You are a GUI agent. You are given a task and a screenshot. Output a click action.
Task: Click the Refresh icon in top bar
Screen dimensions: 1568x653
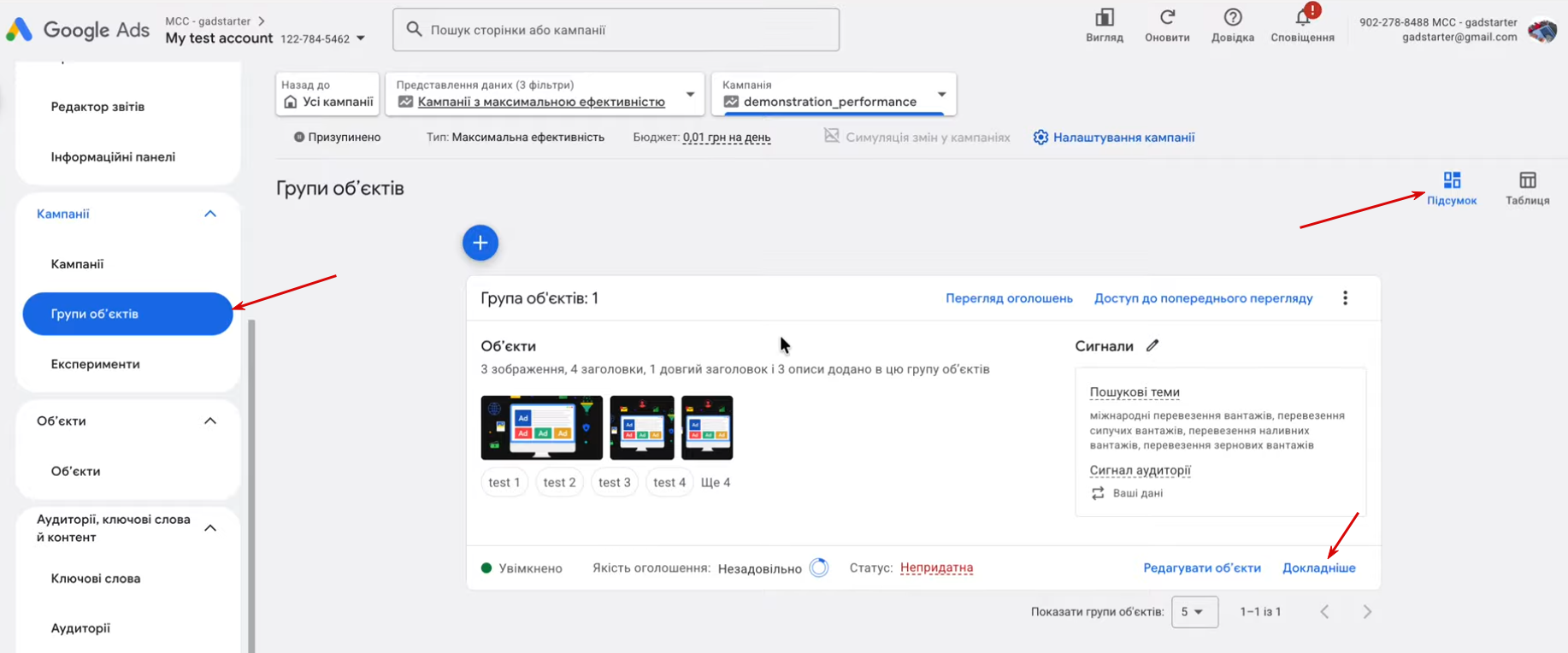[x=1167, y=18]
